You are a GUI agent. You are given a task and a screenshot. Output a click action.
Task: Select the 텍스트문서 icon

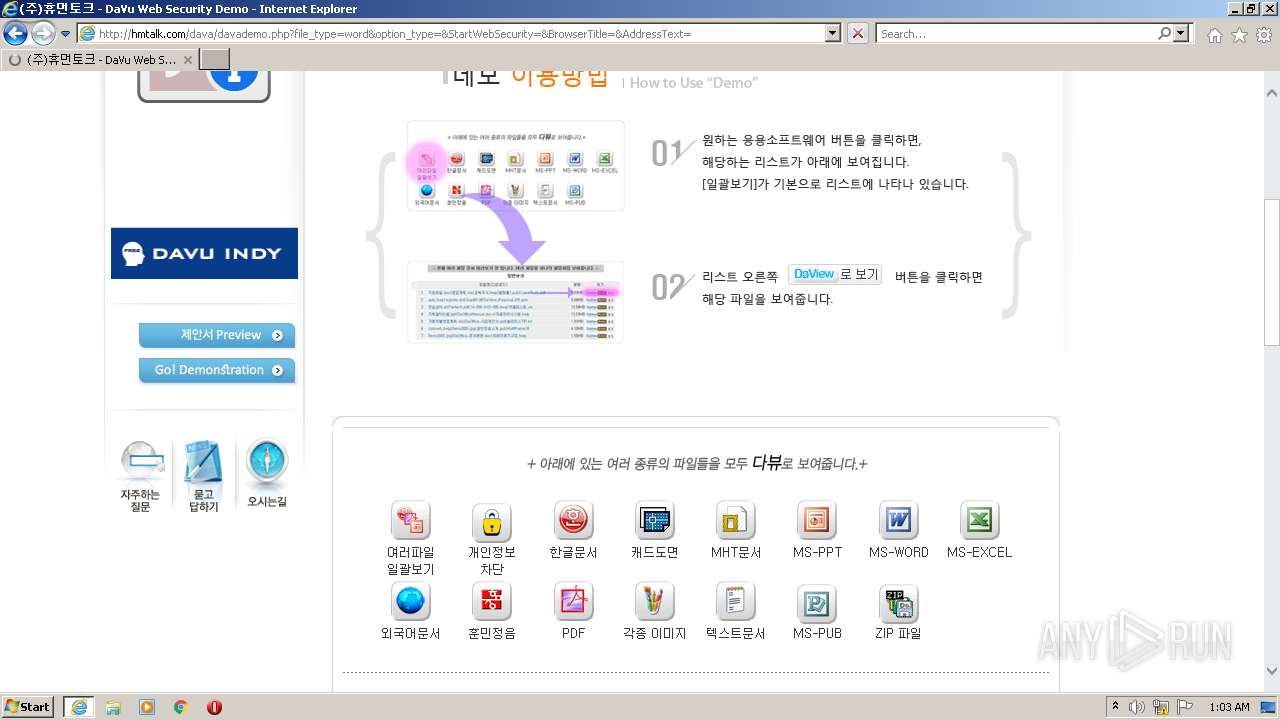[736, 602]
